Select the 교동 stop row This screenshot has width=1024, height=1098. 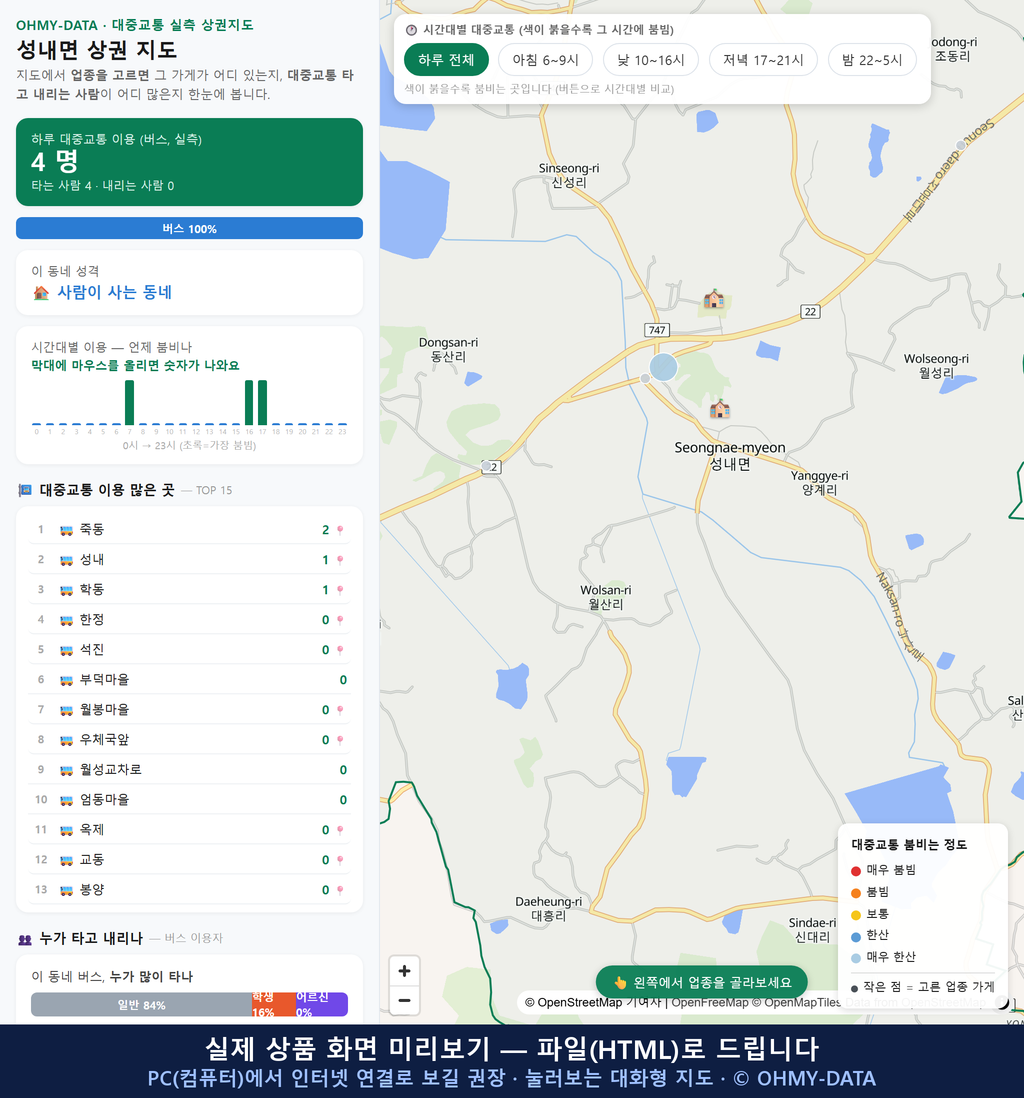coord(189,860)
